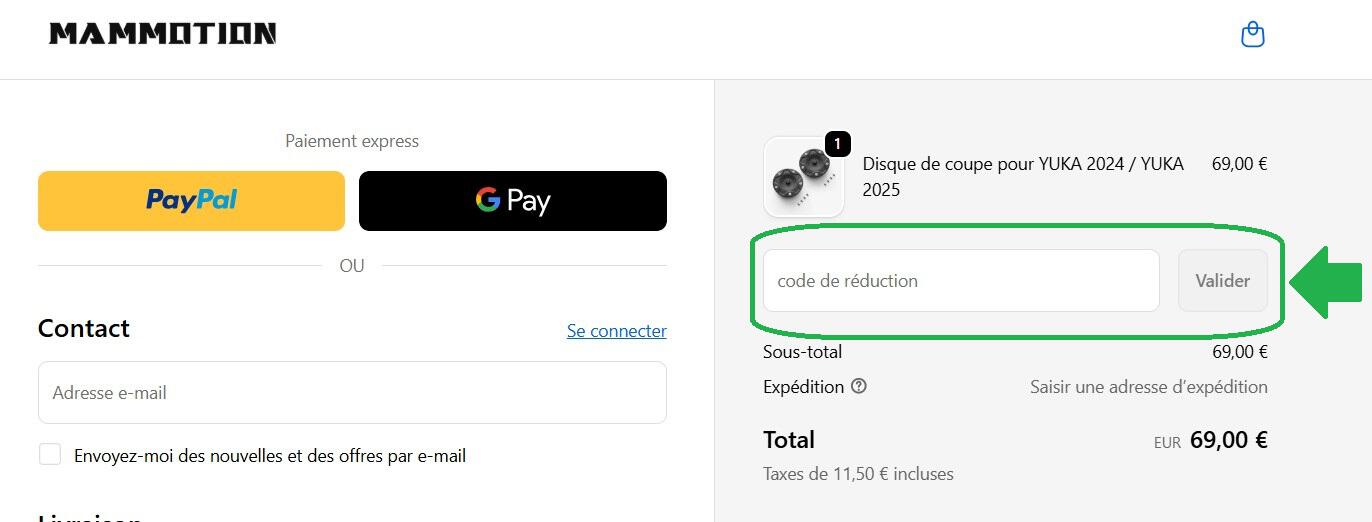Click the Adresse e-mail field
This screenshot has height=522, width=1372.
(x=352, y=393)
